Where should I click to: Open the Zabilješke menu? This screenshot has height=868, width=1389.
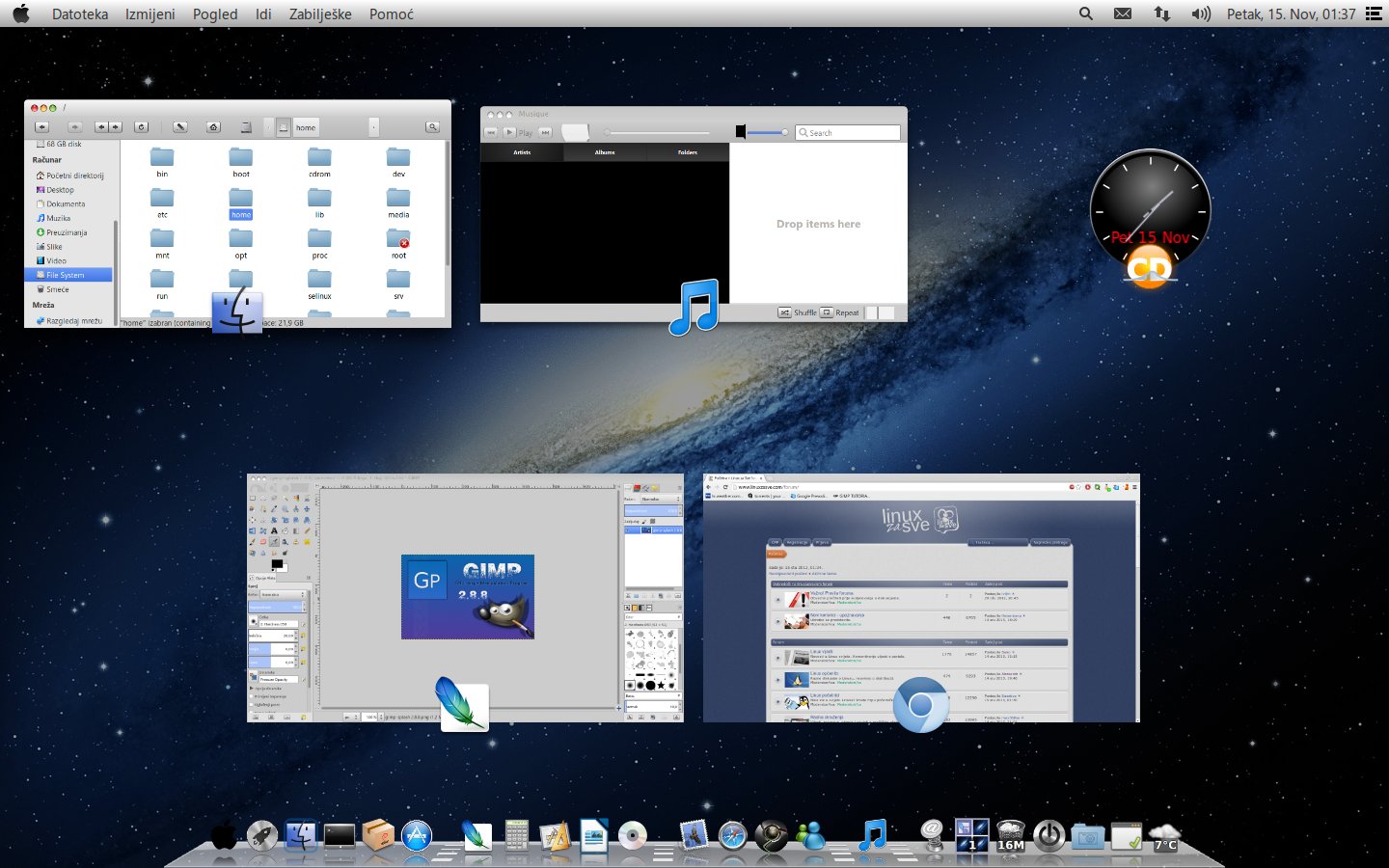click(x=320, y=14)
